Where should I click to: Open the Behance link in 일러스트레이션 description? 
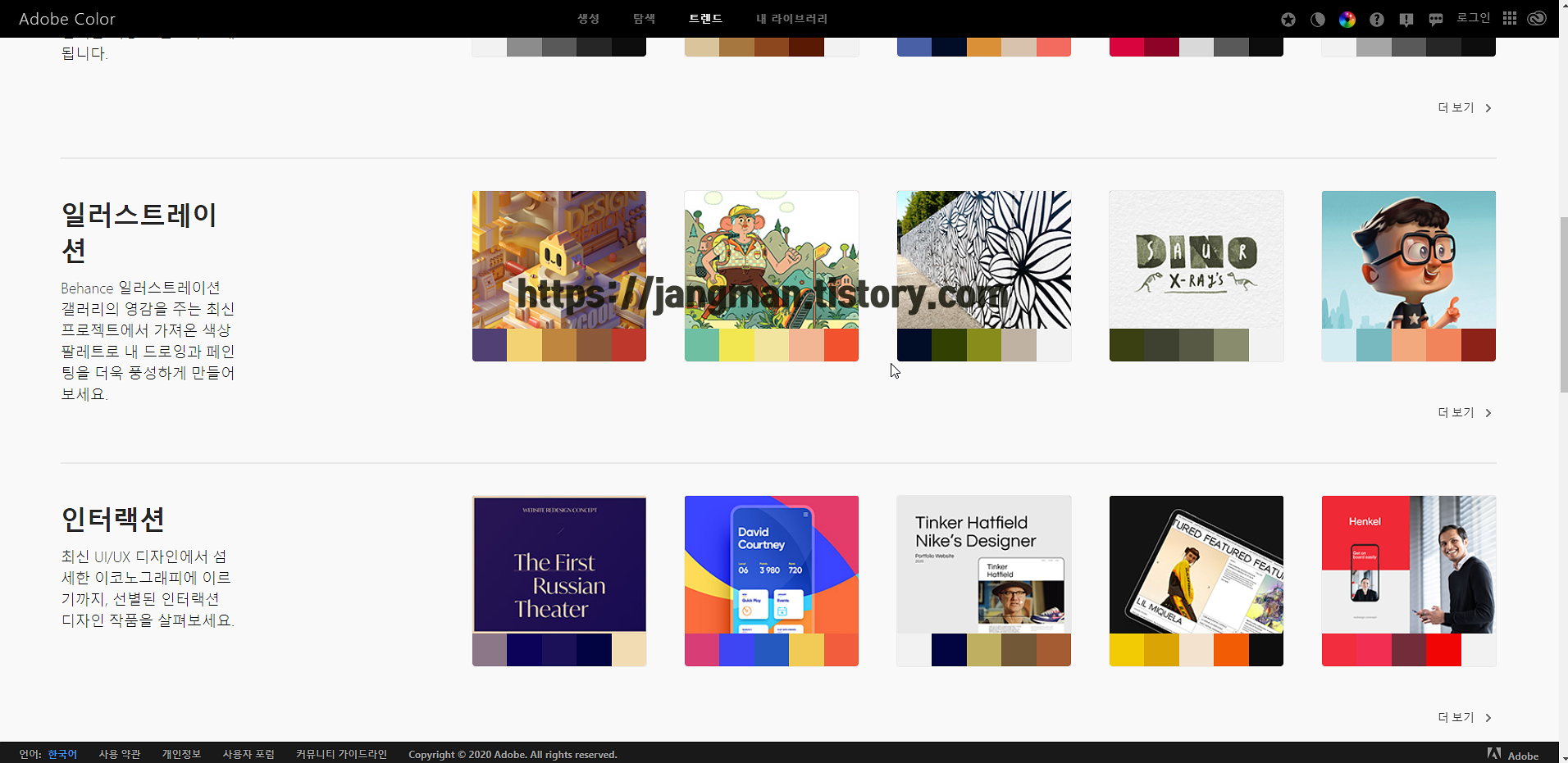pos(87,288)
